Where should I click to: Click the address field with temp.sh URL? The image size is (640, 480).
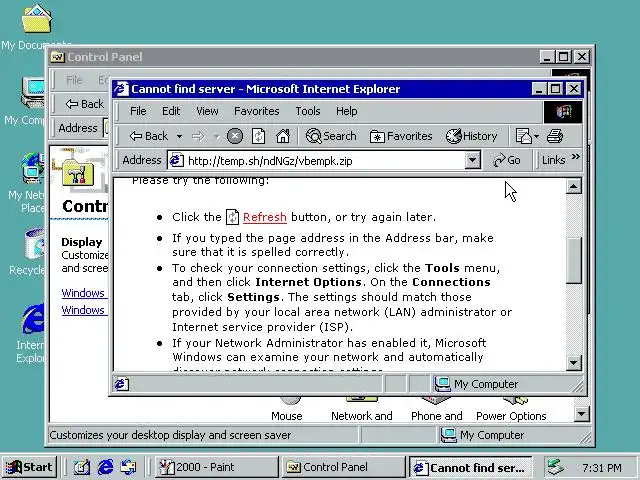316,161
